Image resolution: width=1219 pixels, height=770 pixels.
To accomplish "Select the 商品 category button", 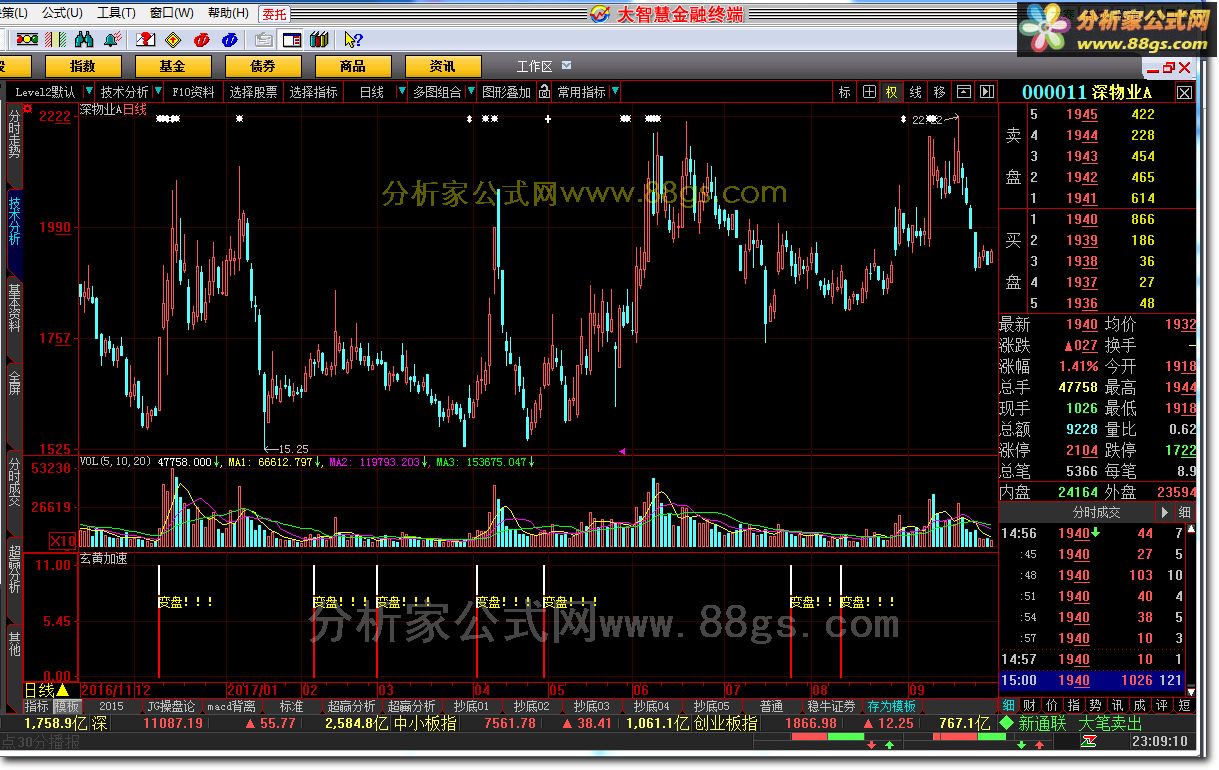I will (x=353, y=66).
